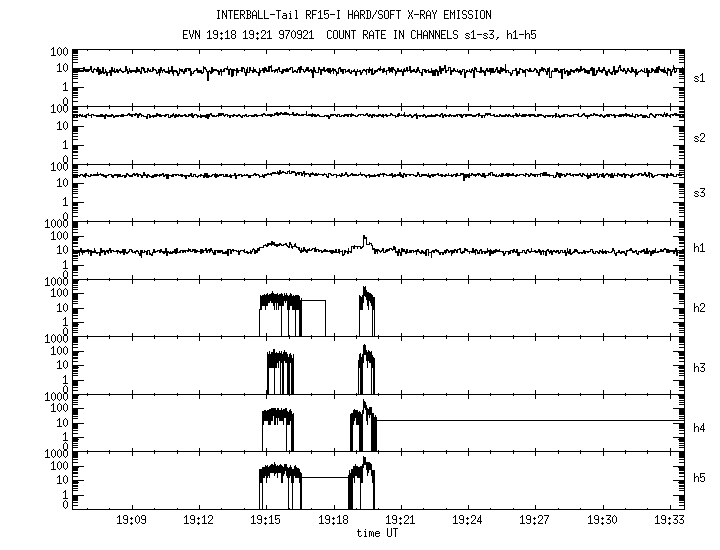The width and height of the screenshot is (720, 550).
Task: Select the 19:12 time tick label
Action: (x=198, y=521)
